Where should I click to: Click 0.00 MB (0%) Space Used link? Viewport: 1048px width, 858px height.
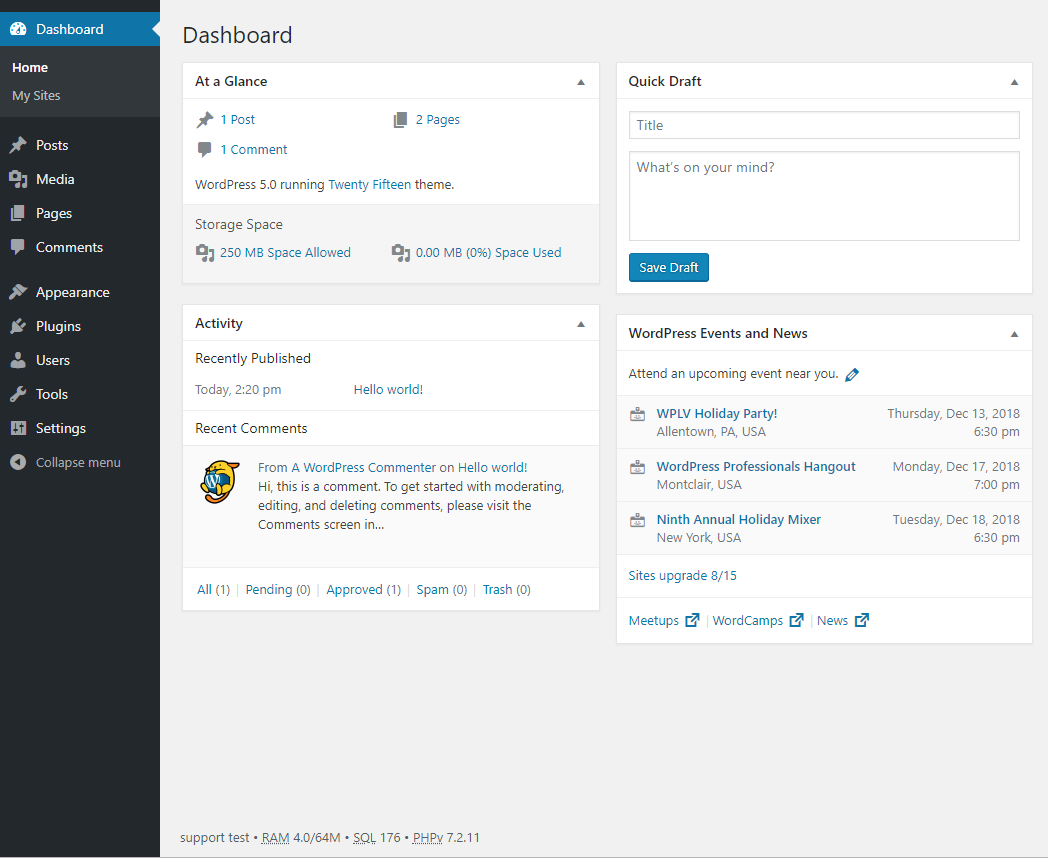tap(489, 253)
